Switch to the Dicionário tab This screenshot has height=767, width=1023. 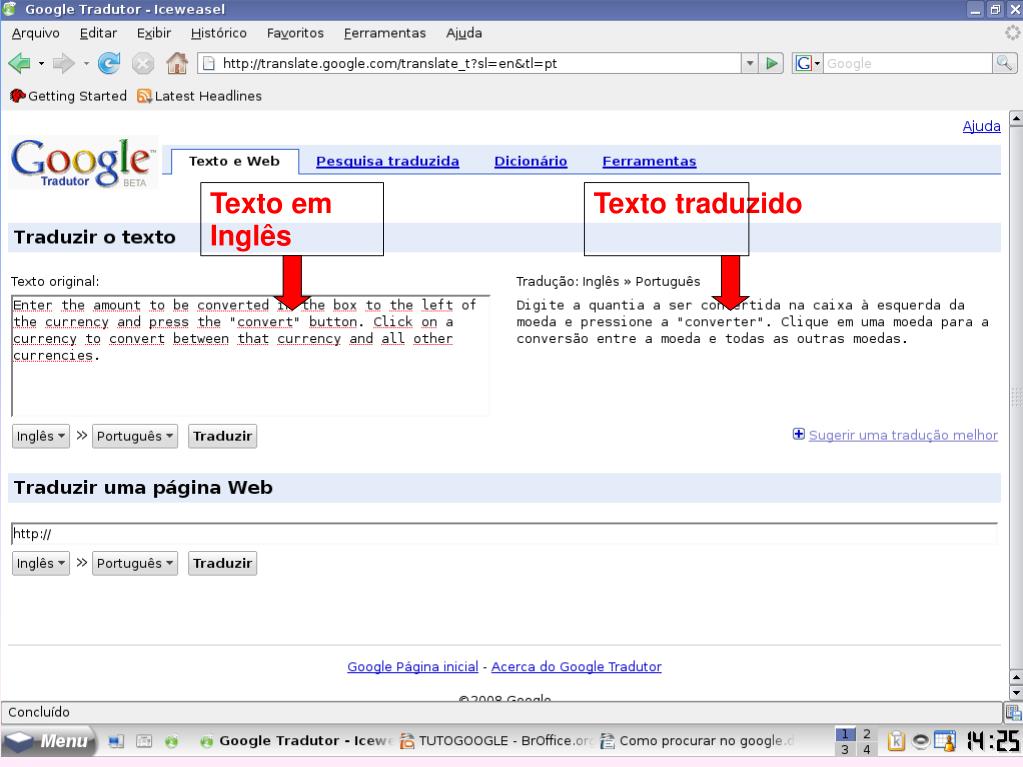pyautogui.click(x=530, y=162)
